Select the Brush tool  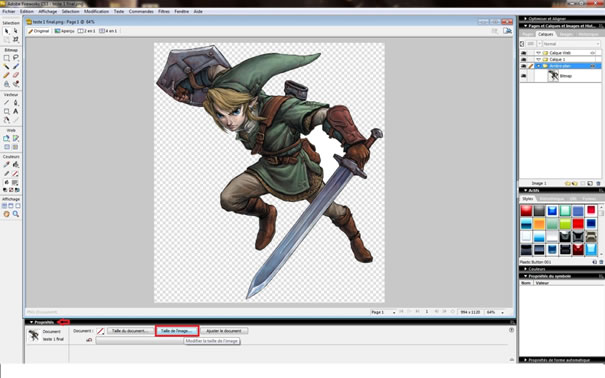tap(15, 67)
